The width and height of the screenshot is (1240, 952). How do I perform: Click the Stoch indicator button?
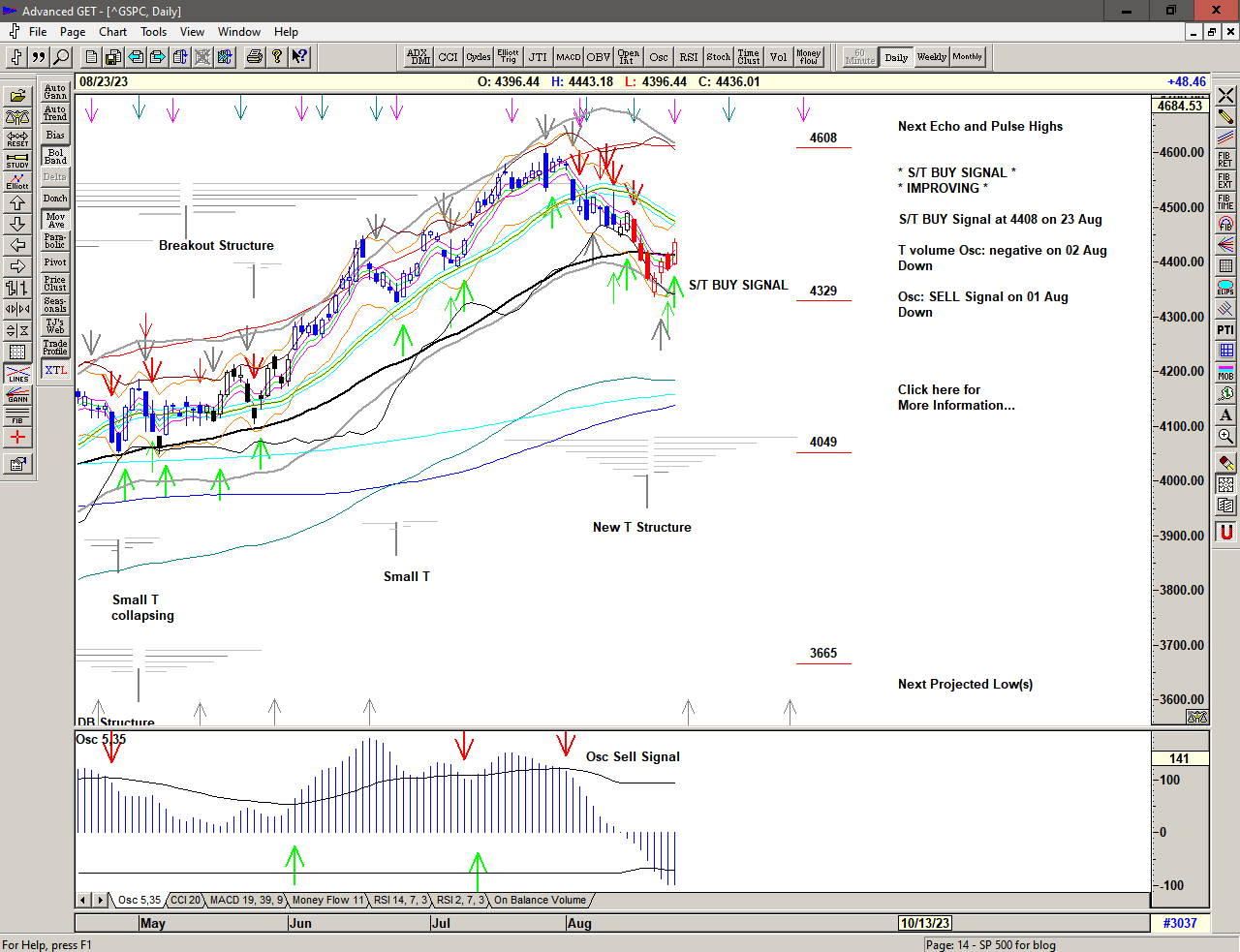pos(718,57)
